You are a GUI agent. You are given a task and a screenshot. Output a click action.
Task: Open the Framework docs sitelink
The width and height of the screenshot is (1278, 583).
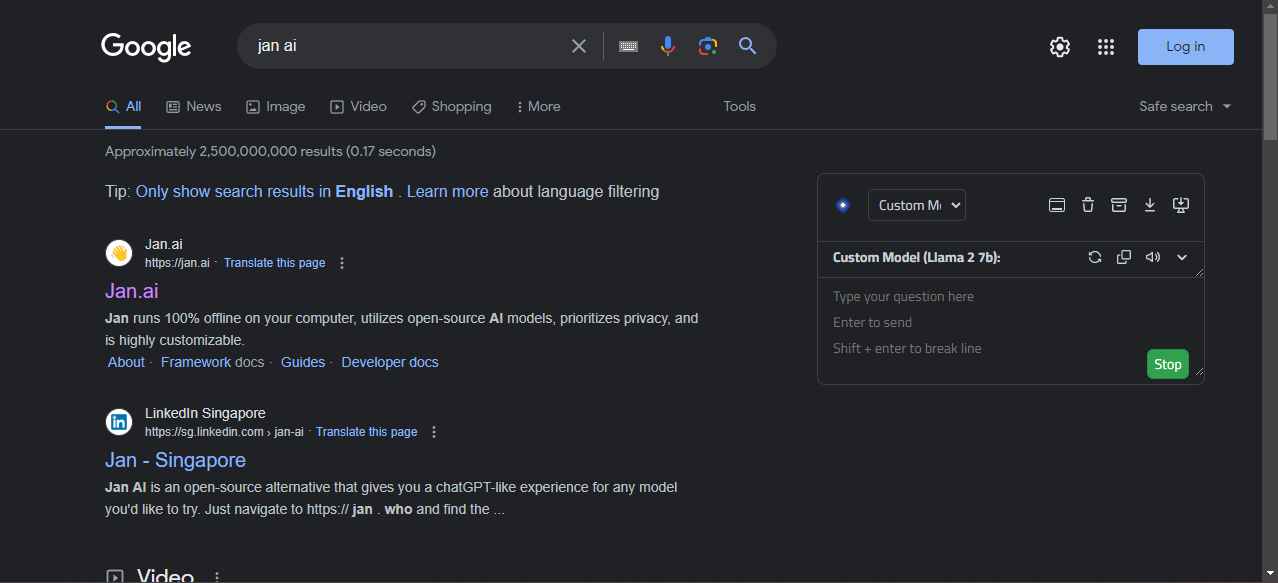click(x=212, y=362)
